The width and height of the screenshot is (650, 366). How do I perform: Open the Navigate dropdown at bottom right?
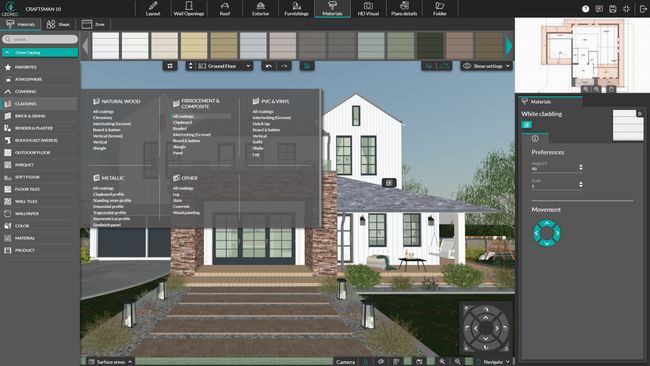coord(493,362)
